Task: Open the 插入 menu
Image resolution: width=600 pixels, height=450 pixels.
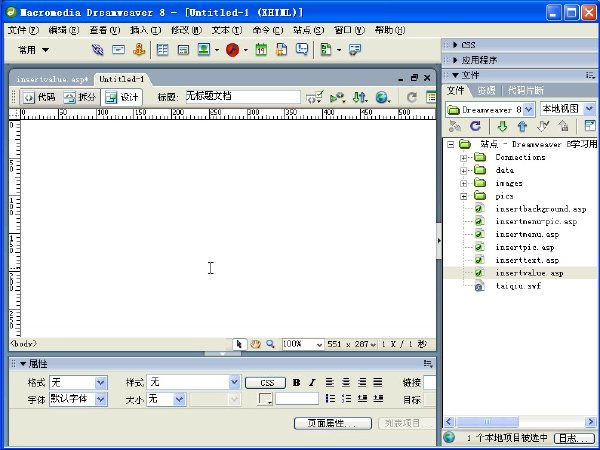Action: [x=145, y=30]
